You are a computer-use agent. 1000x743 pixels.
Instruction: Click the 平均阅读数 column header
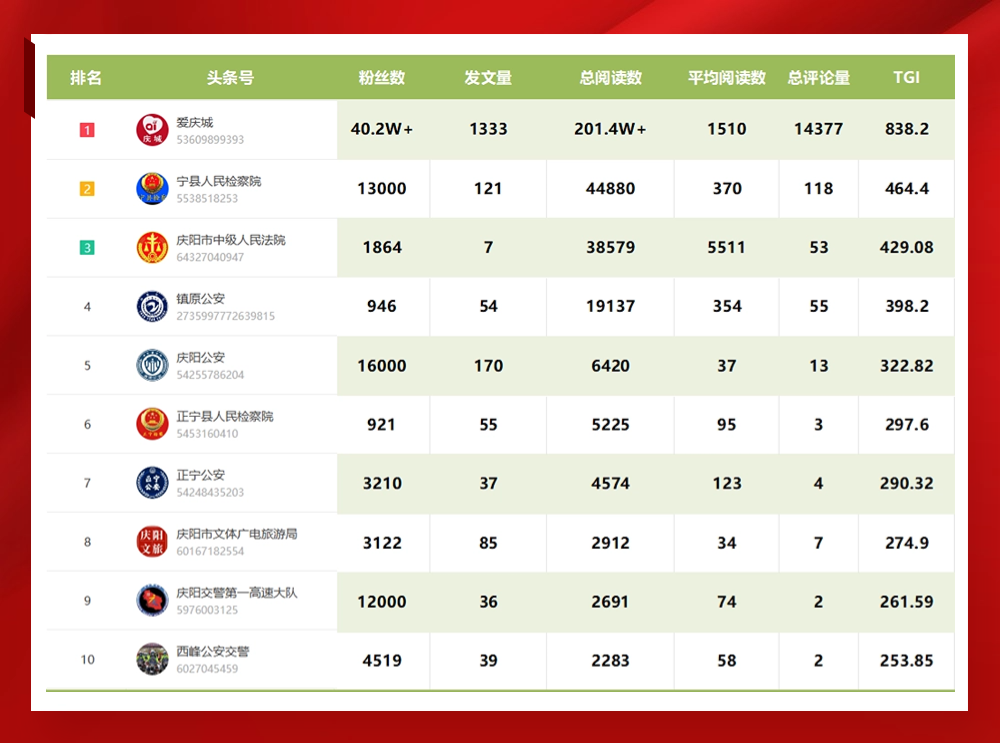(x=726, y=78)
